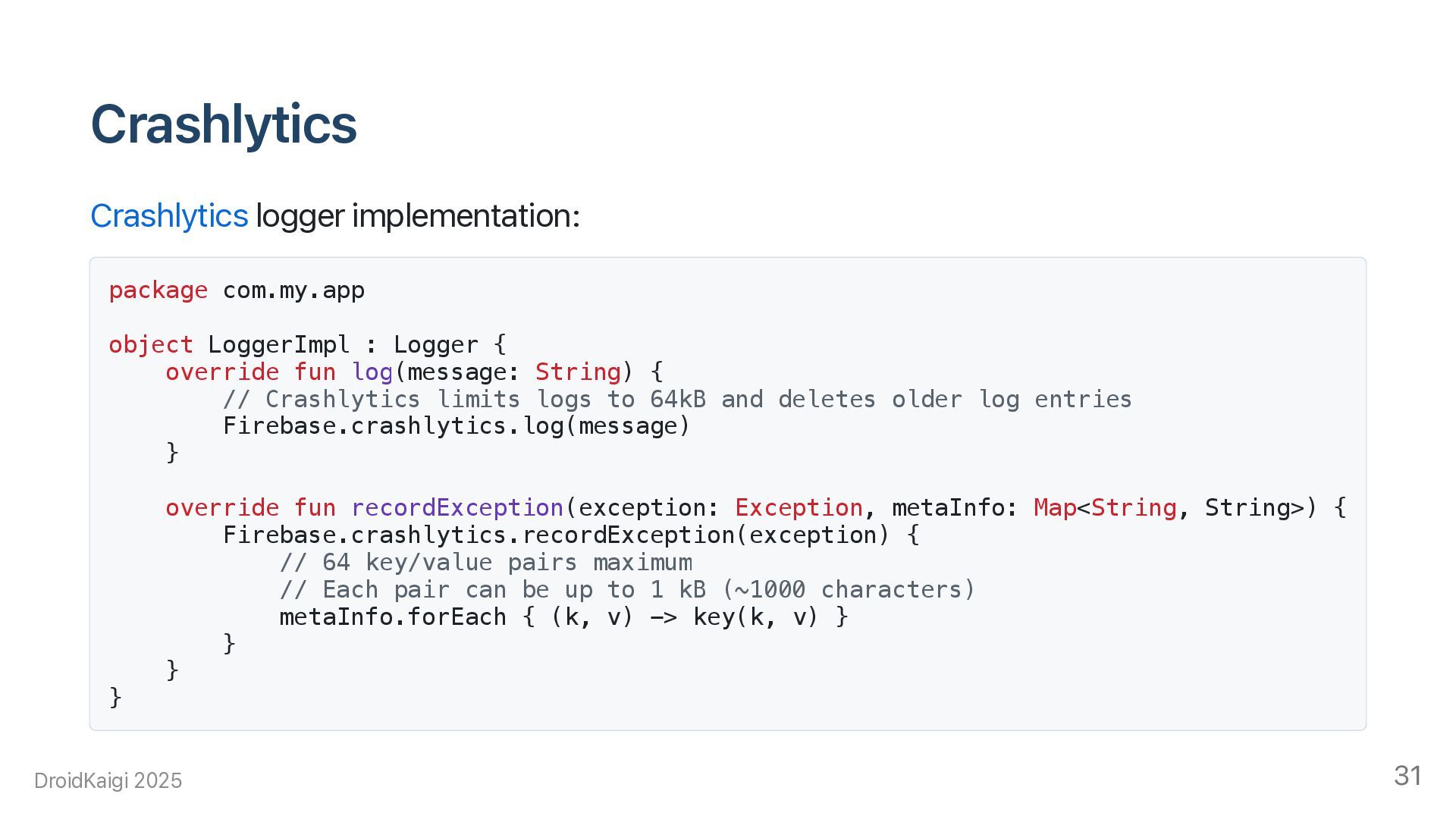The height and width of the screenshot is (819, 1456).
Task: Click the 64kB log limit comment
Action: [677, 400]
